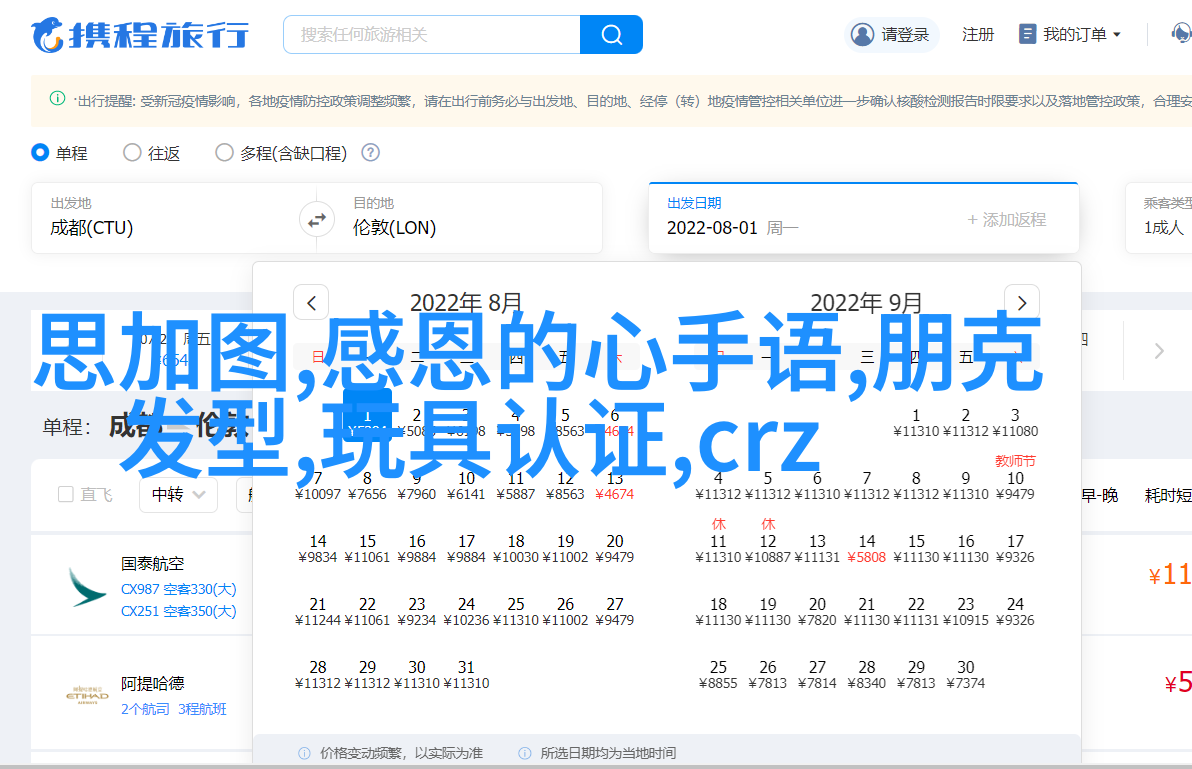Click the Ctrip 携程旅行 logo
1192x769 pixels.
click(x=140, y=35)
